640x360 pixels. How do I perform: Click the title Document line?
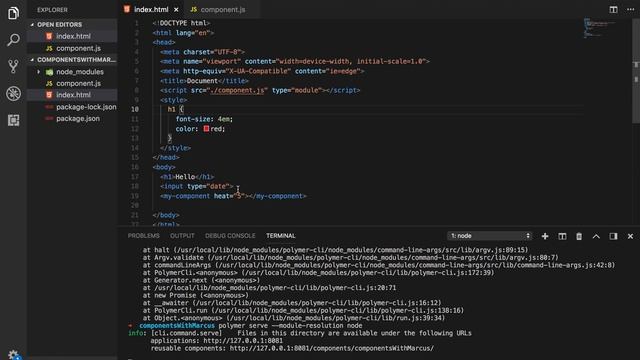point(204,81)
